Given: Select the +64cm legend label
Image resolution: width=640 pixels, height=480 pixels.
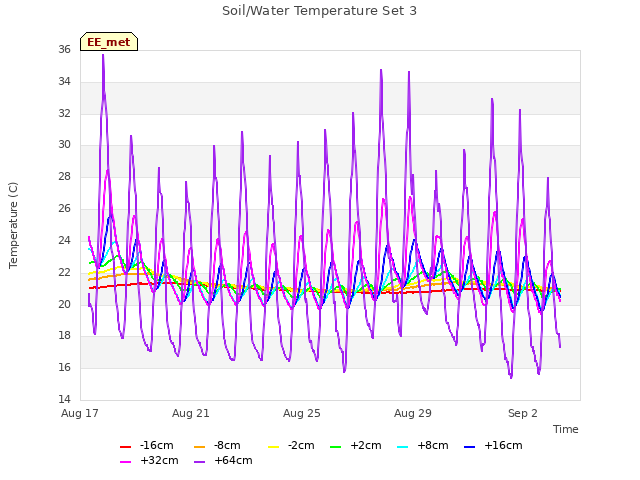Looking at the screenshot, I should click(233, 460).
